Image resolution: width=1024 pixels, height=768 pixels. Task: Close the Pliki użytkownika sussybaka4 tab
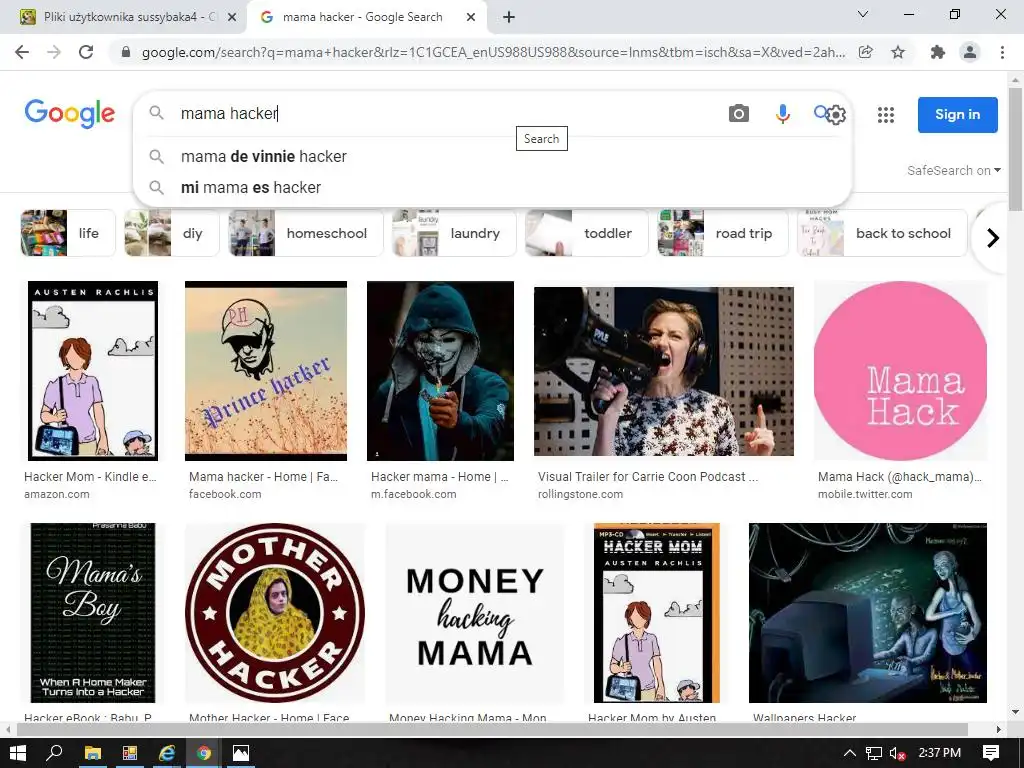click(232, 17)
